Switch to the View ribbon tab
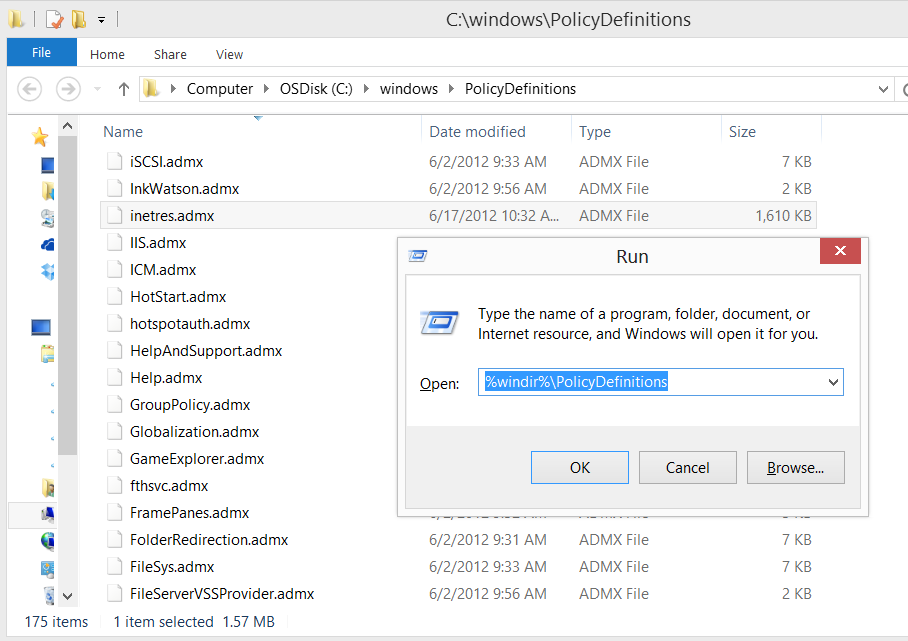Screen dimensions: 908x641 coord(229,54)
